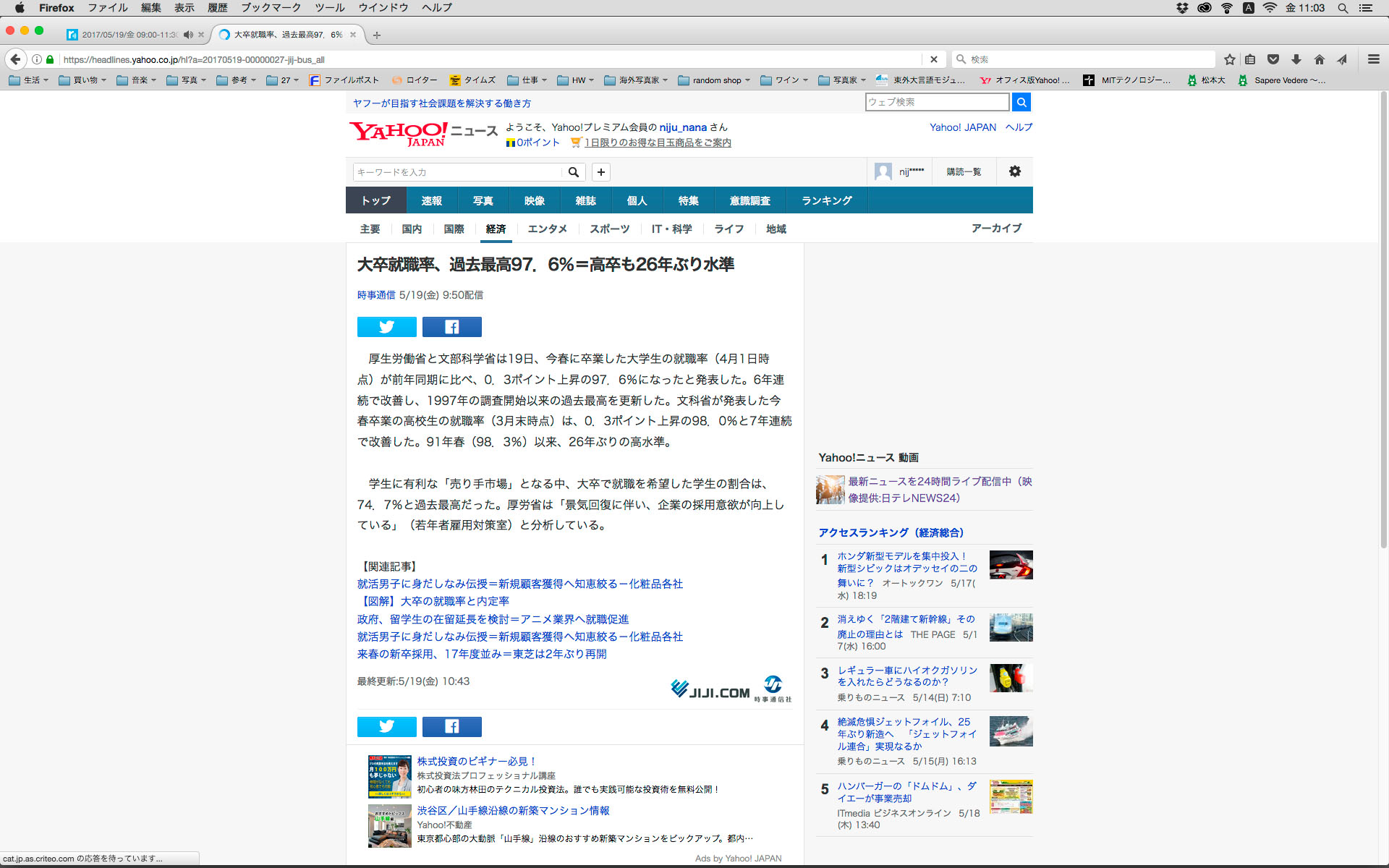Click the blue web search magnifier button

pyautogui.click(x=1021, y=102)
